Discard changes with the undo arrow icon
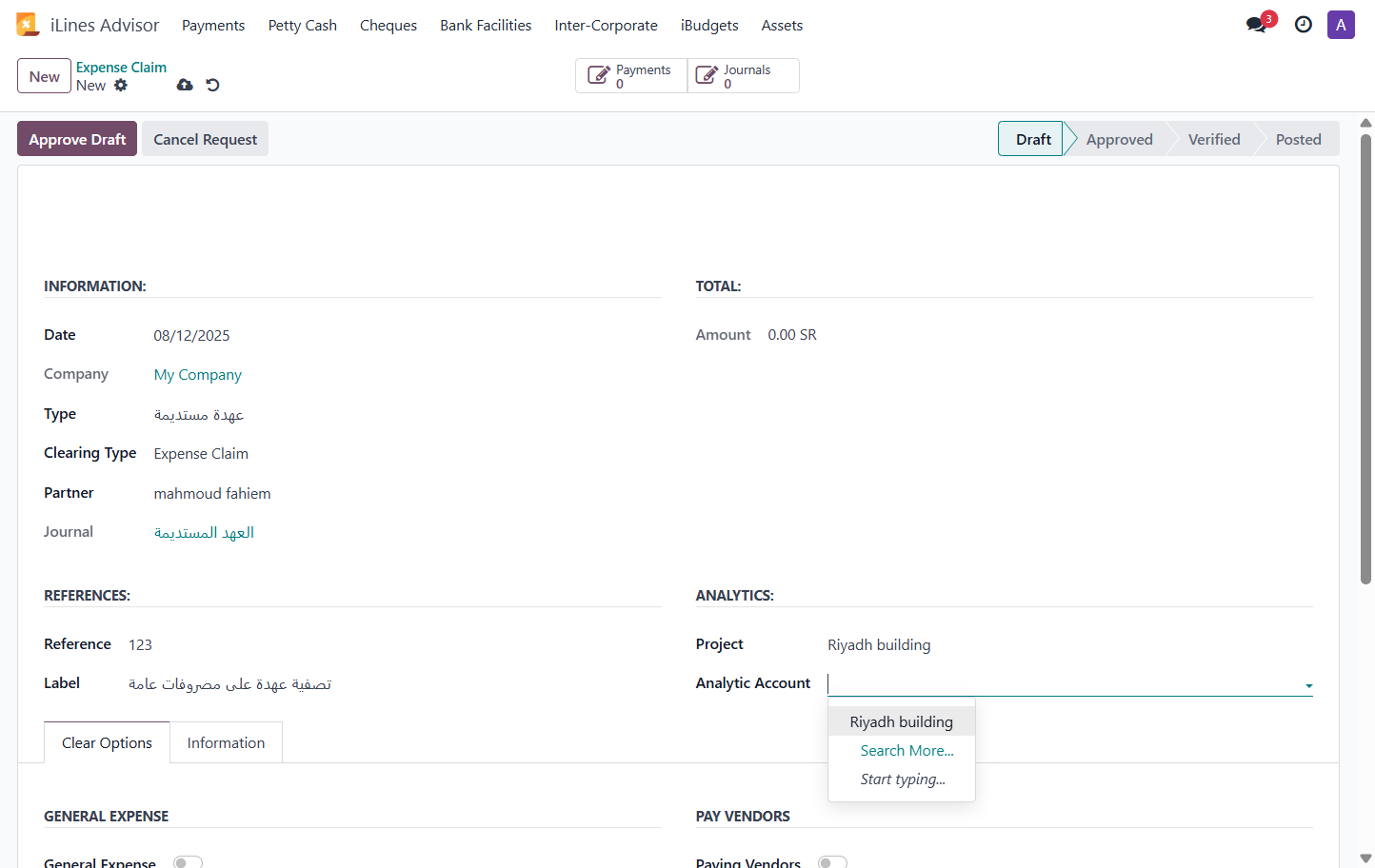Image resolution: width=1375 pixels, height=868 pixels. click(212, 85)
